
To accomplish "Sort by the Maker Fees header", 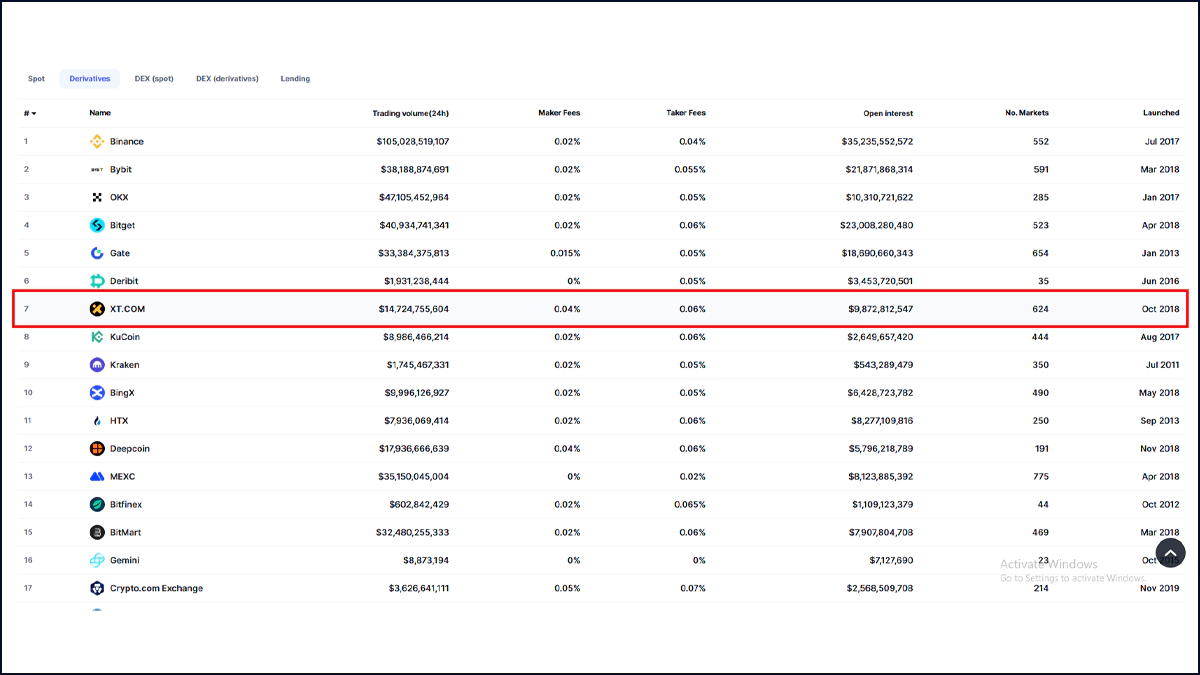I will (559, 114).
